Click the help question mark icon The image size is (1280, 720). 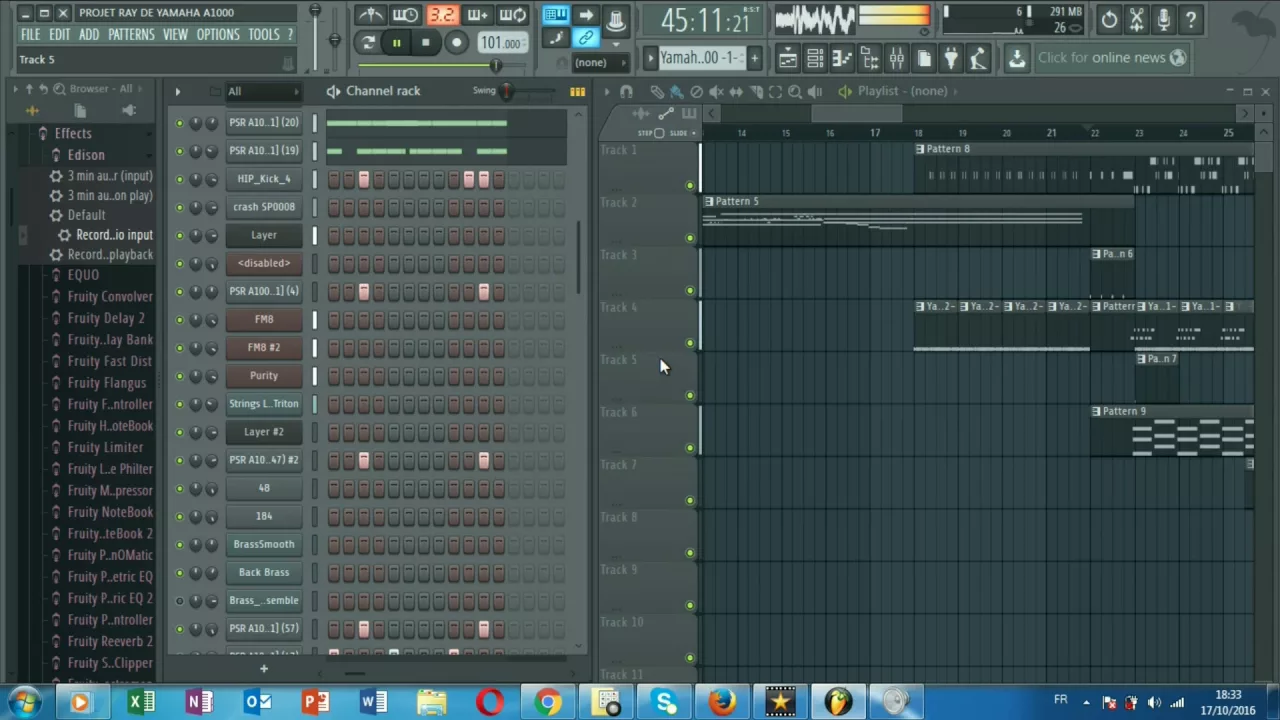point(1191,19)
